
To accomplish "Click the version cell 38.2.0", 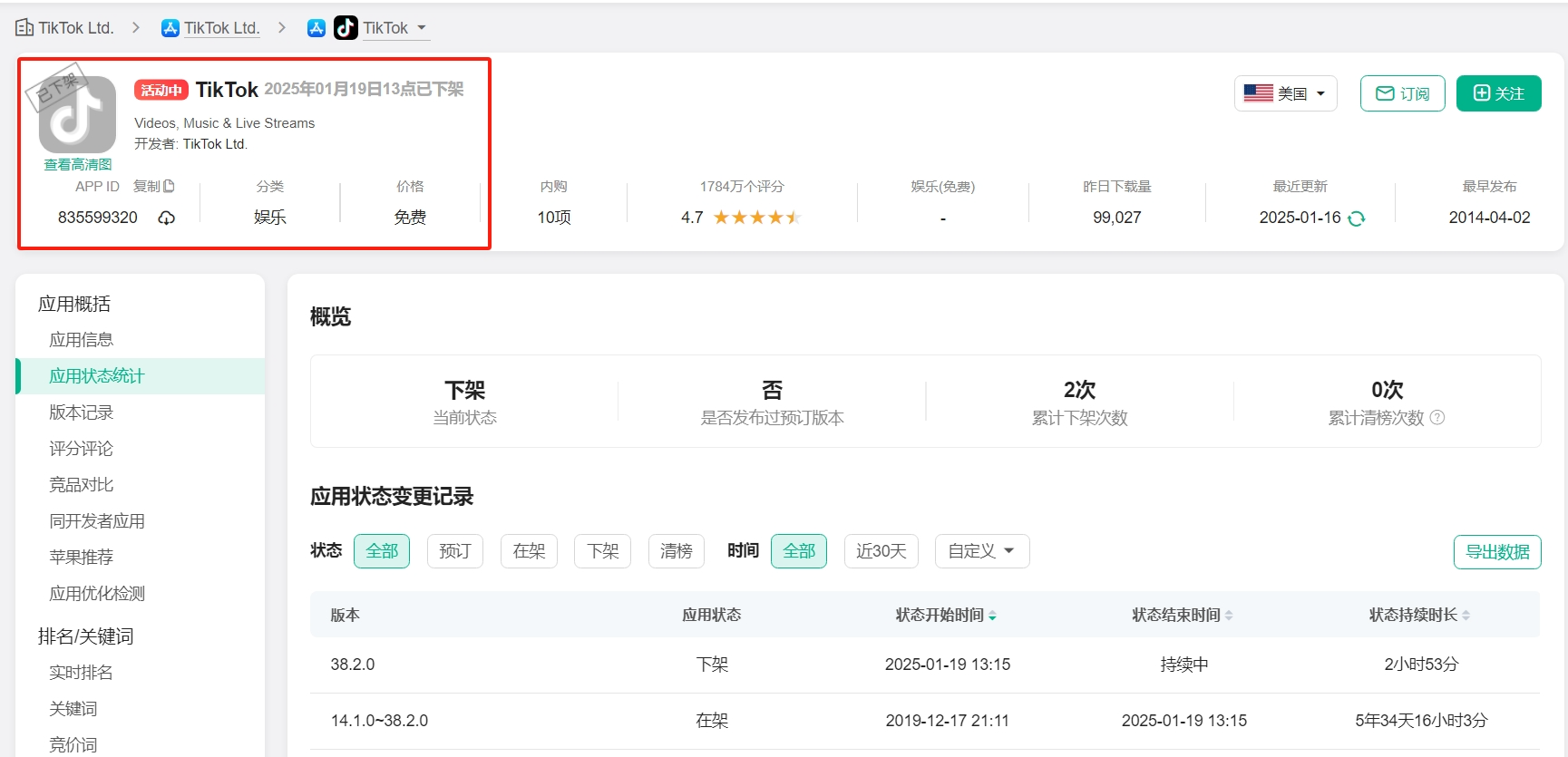I will (353, 665).
